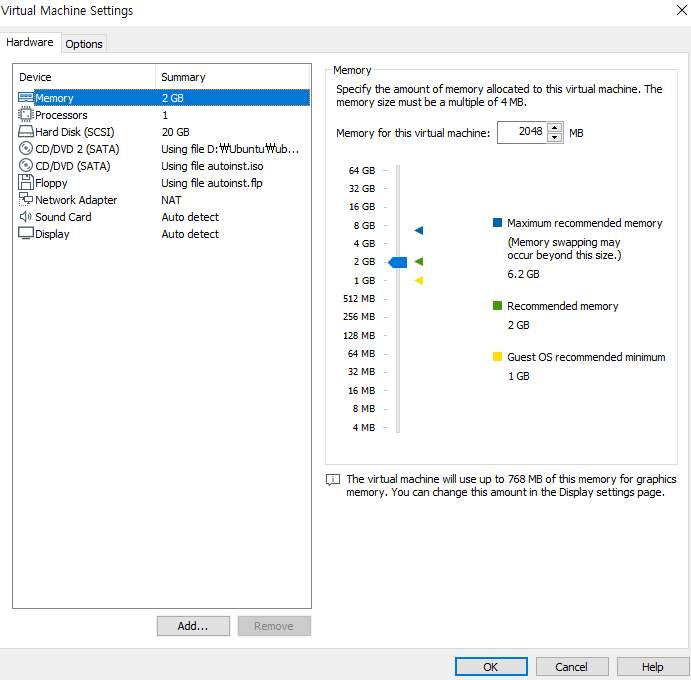Select the CD/DVD 2 (SATA) row
This screenshot has width=691, height=680.
[163, 149]
